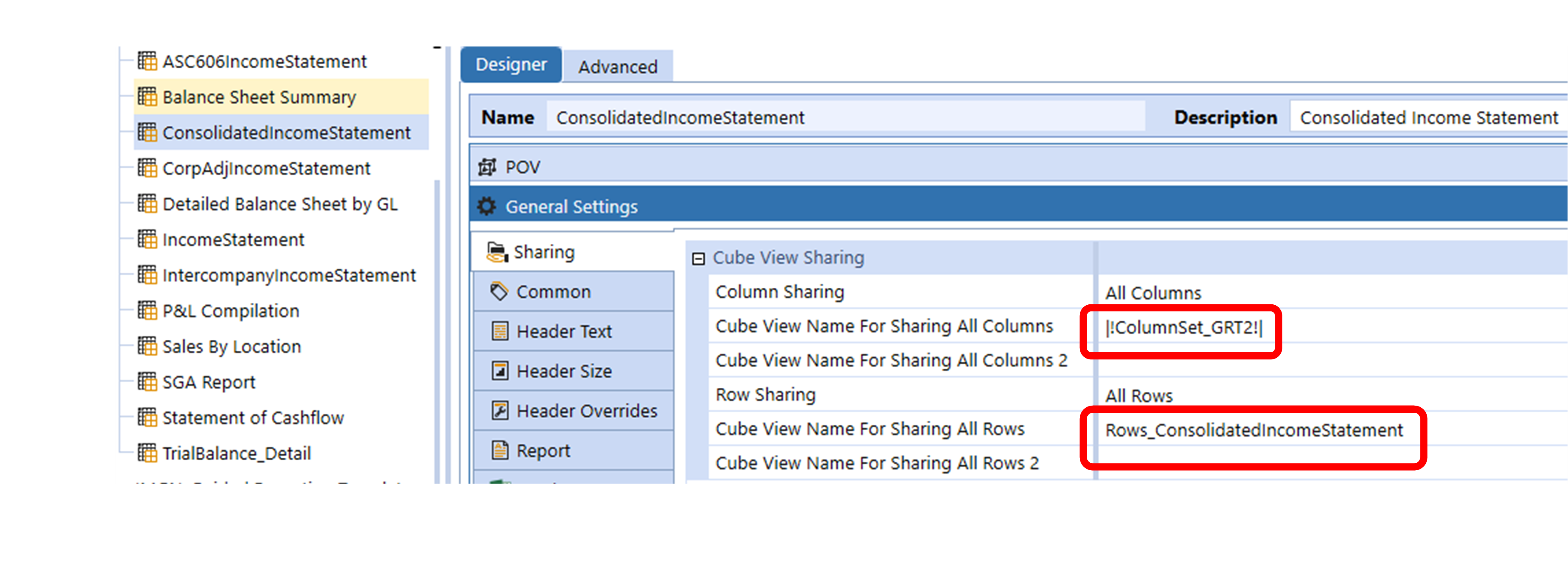
Task: Select CorpAdjIncomeStatement in the tree
Action: click(266, 168)
